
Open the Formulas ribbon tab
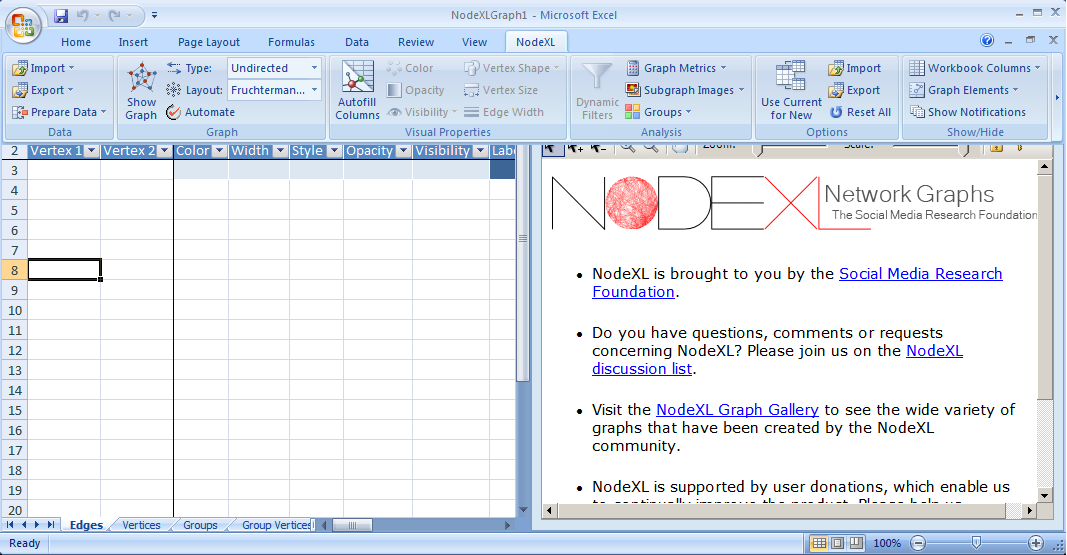(x=291, y=42)
